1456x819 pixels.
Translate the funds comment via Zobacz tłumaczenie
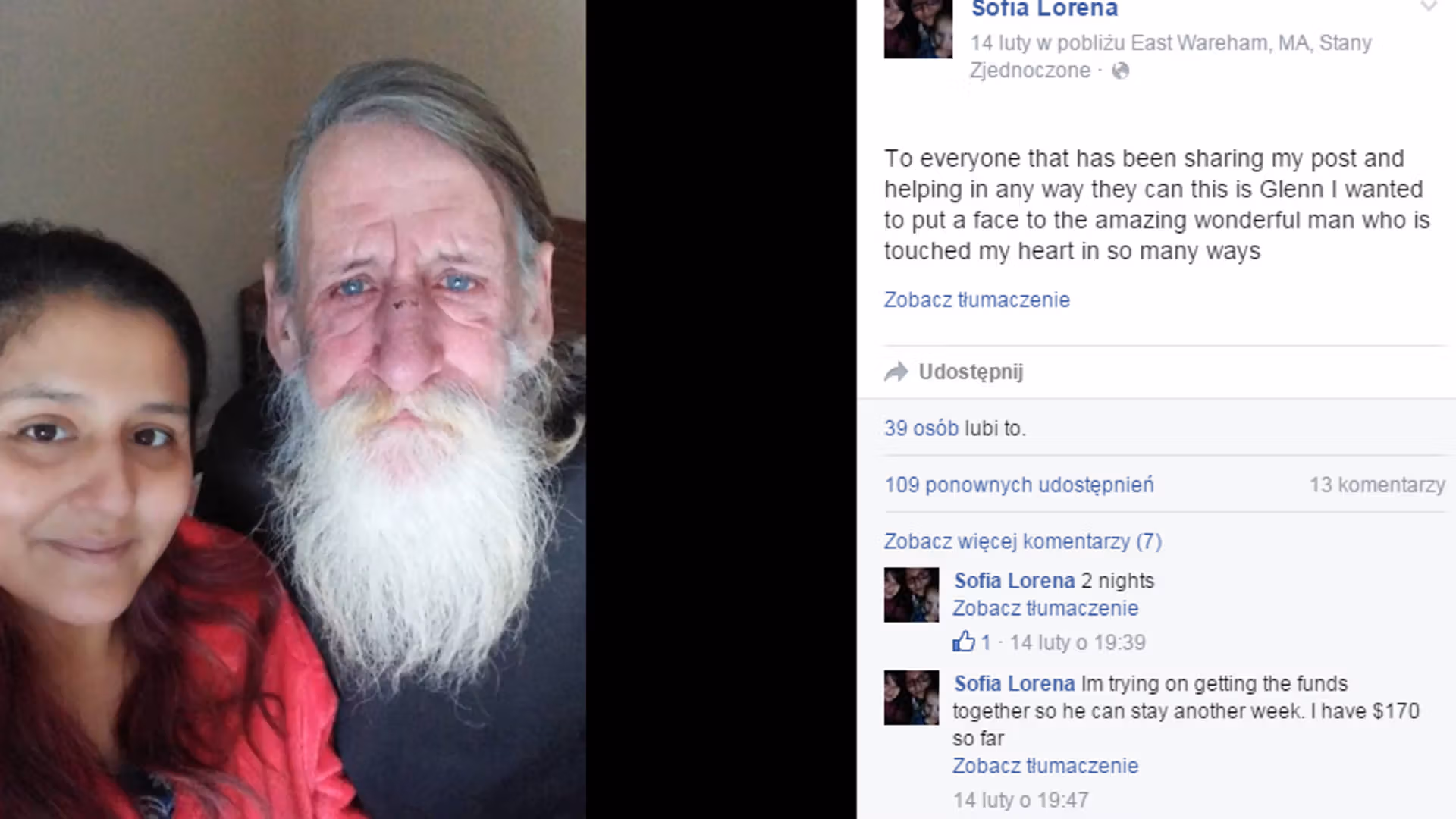1045,766
